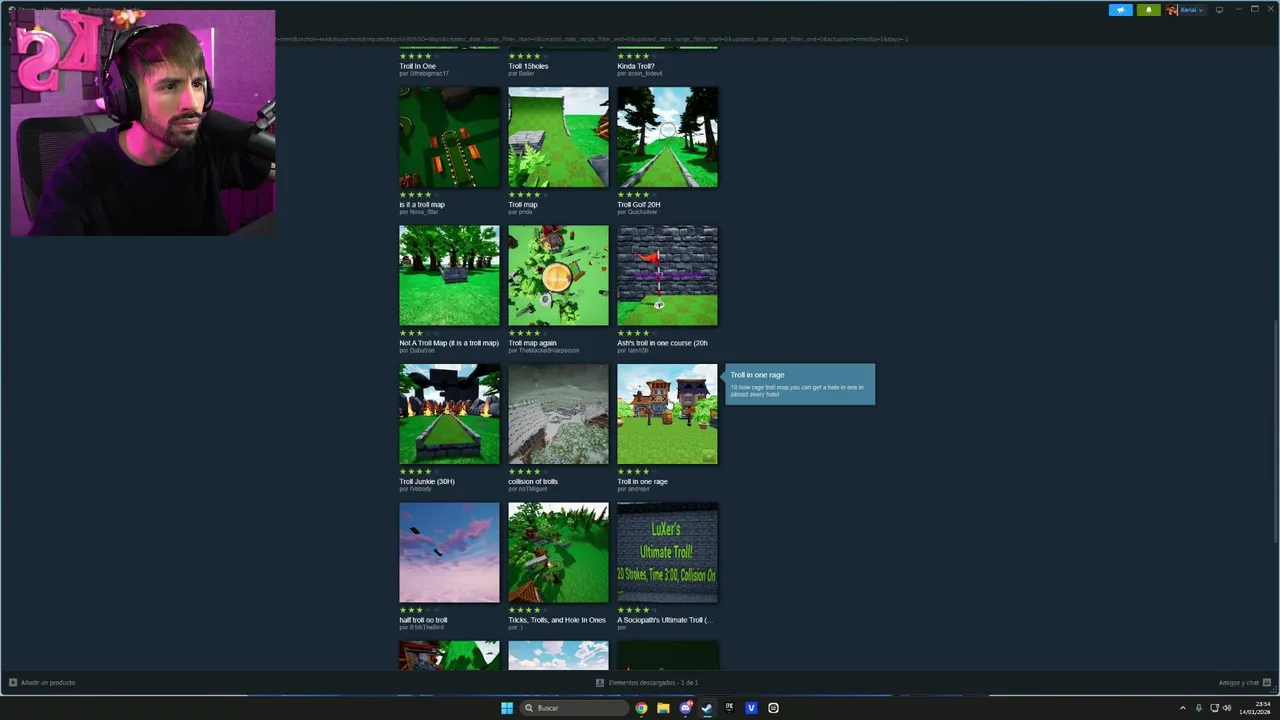Click 'Troll Golf 20H' title link

point(639,204)
